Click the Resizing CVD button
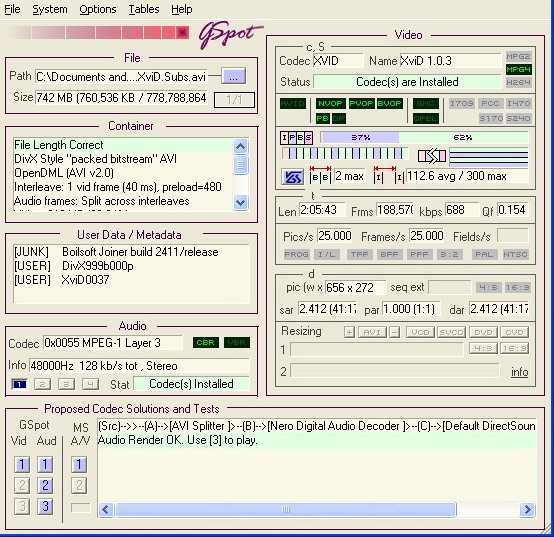Screen dimensions: 554x537 point(514,332)
